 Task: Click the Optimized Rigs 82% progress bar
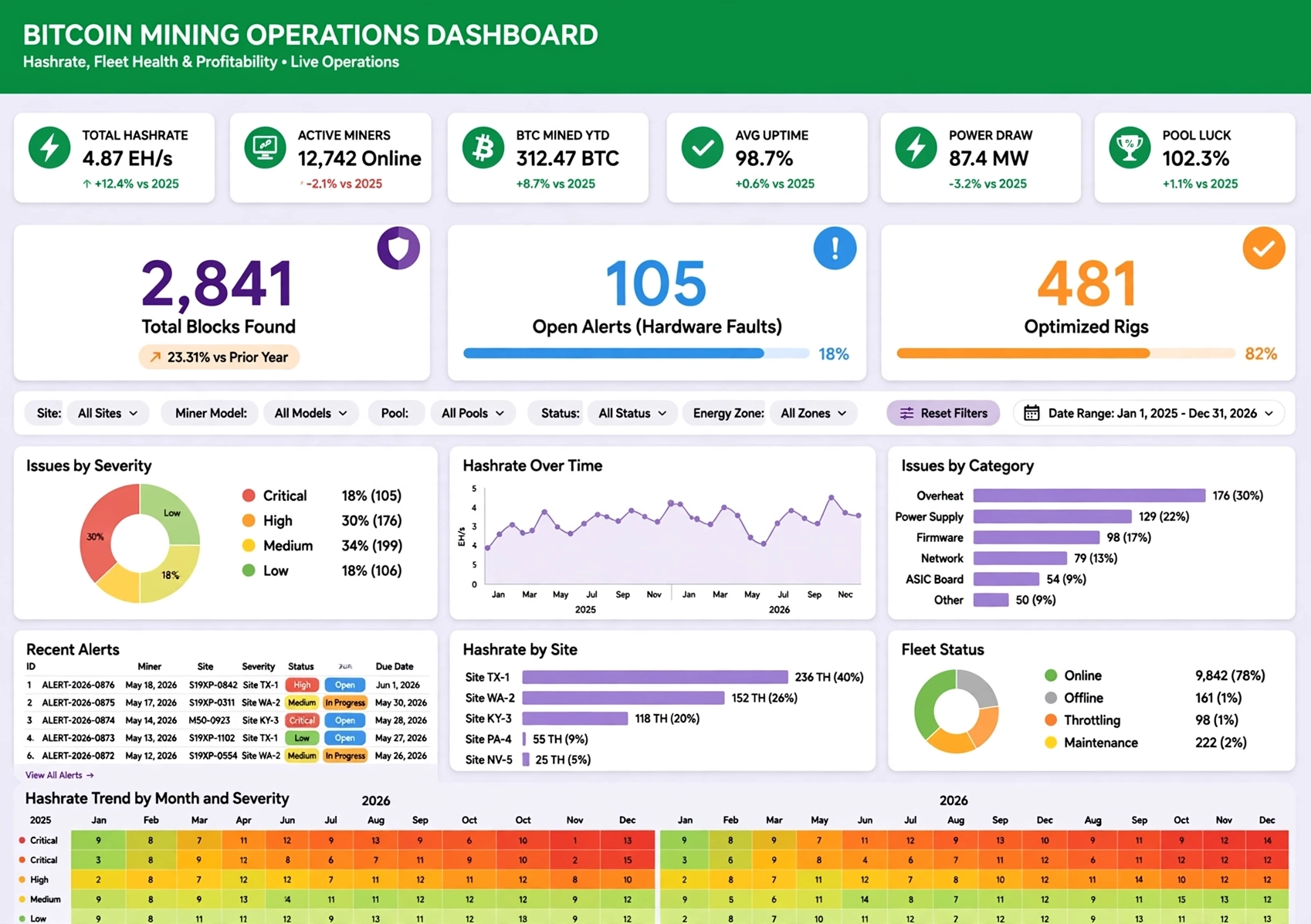tap(1065, 354)
